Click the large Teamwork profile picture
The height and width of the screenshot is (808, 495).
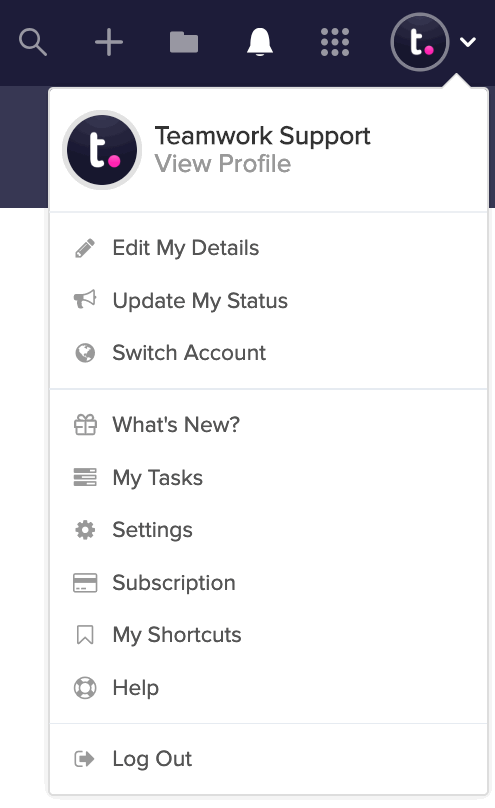tap(102, 150)
